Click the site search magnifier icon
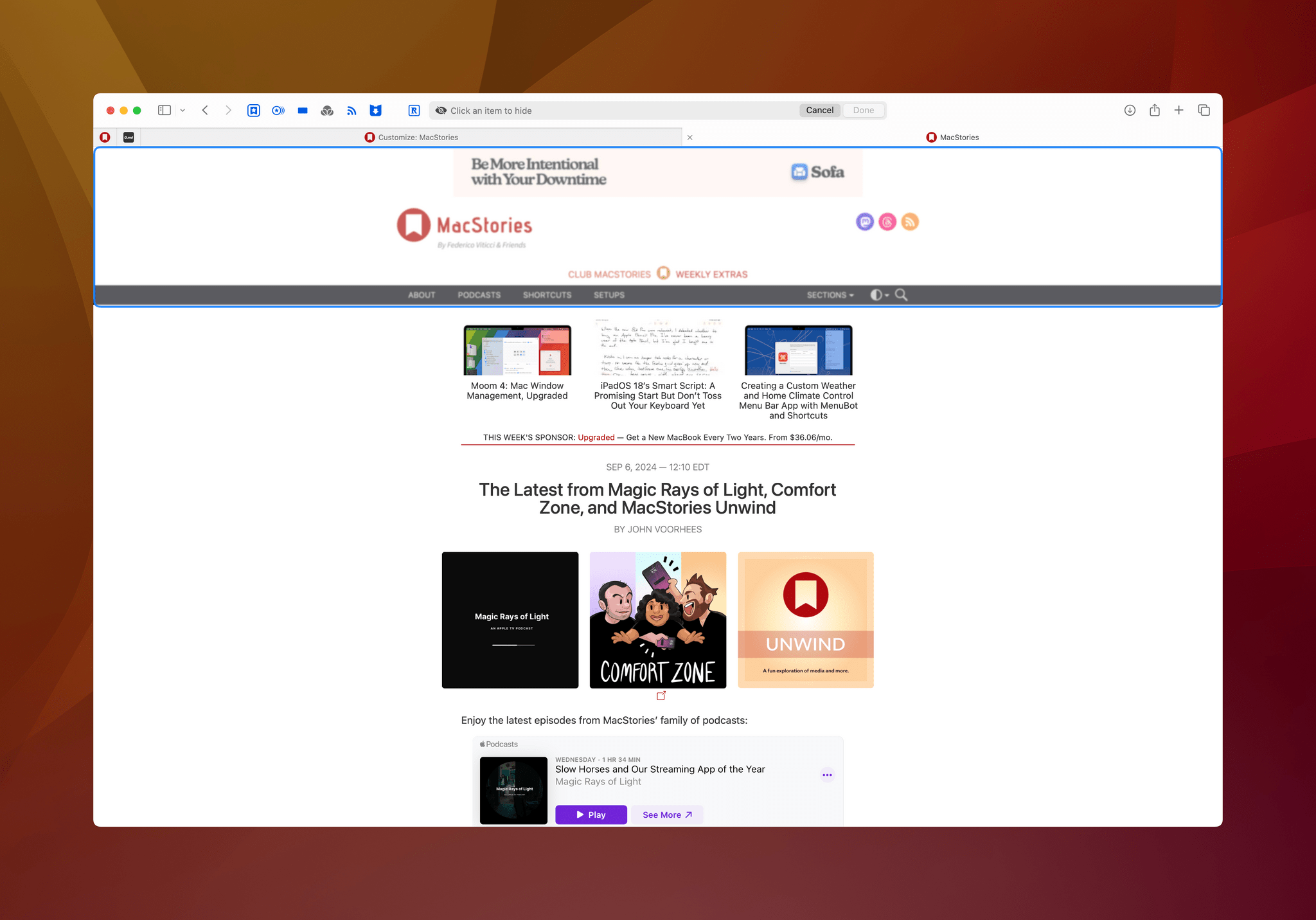Screen dimensions: 1316x920 coord(902,295)
